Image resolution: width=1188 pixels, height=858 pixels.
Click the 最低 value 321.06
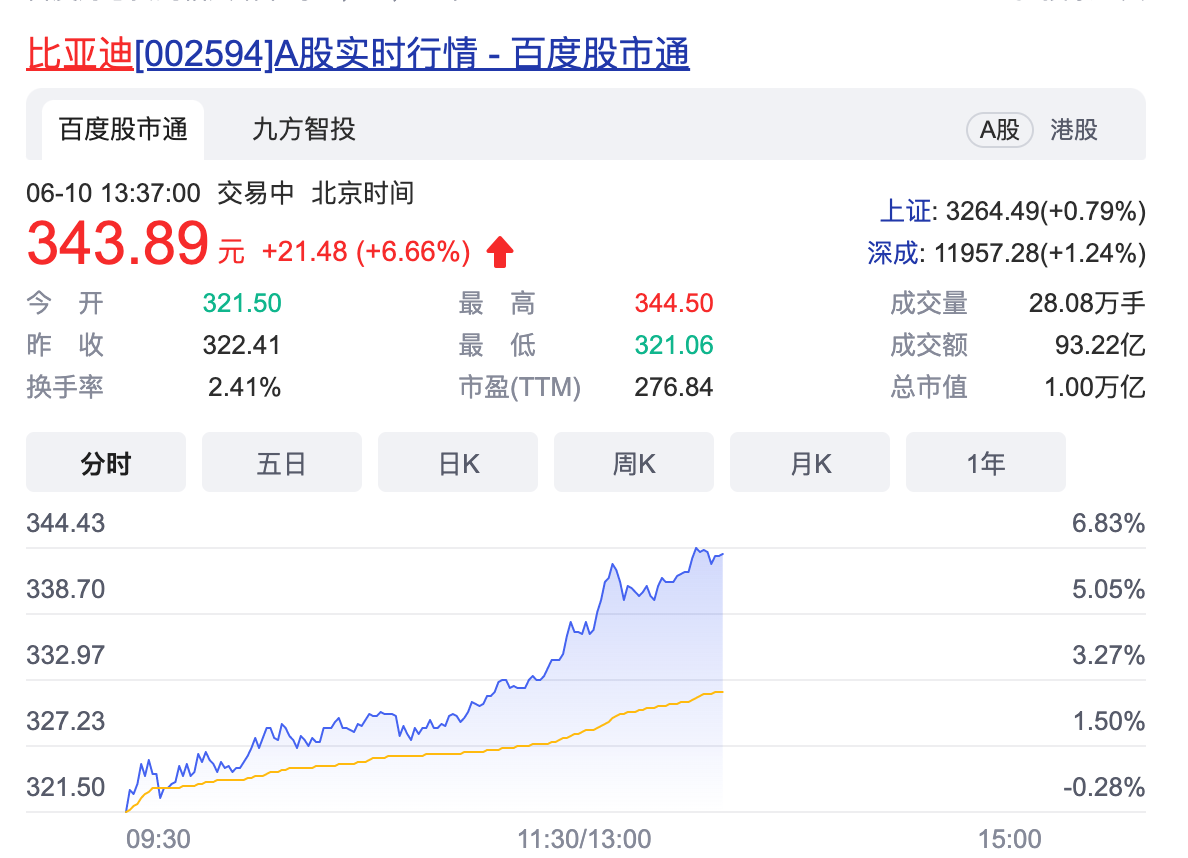[x=674, y=346]
